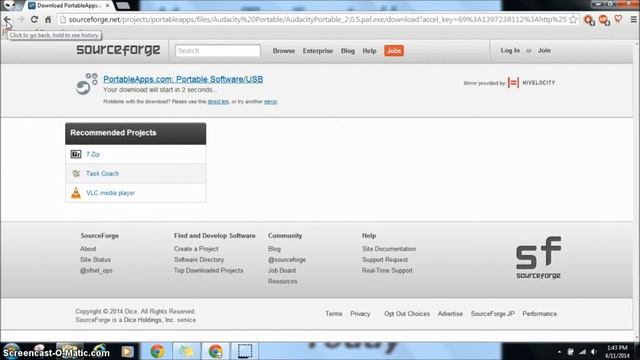Click the Resources footer link
640x360 pixels.
click(x=282, y=281)
